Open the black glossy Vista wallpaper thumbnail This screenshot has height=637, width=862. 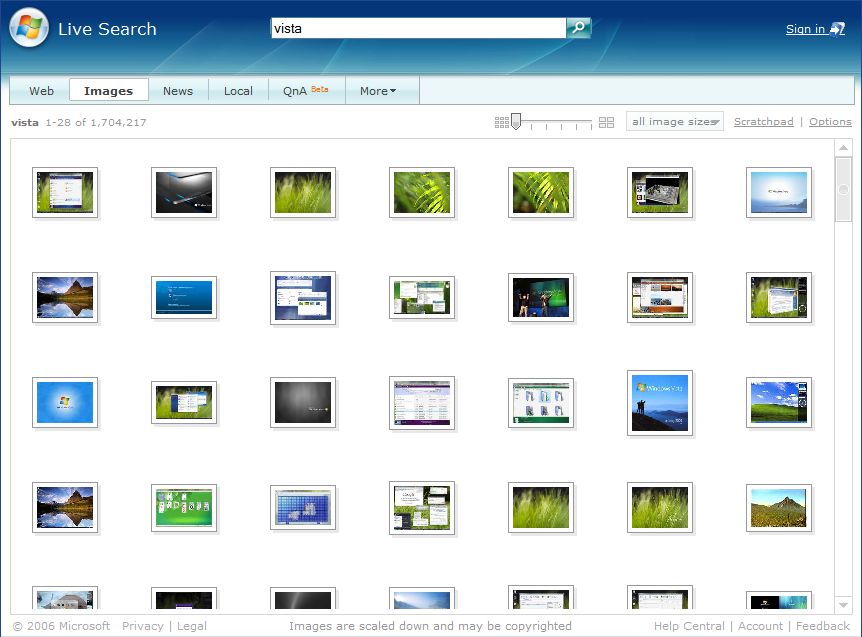(x=184, y=192)
